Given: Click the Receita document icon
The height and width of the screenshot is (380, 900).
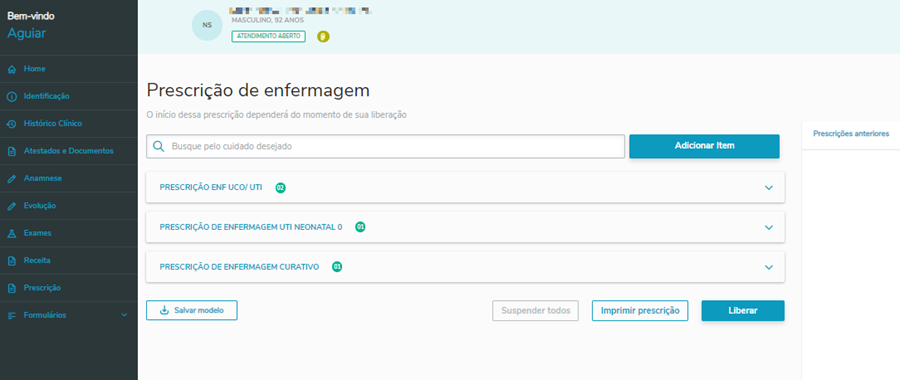Looking at the screenshot, I should pos(11,261).
